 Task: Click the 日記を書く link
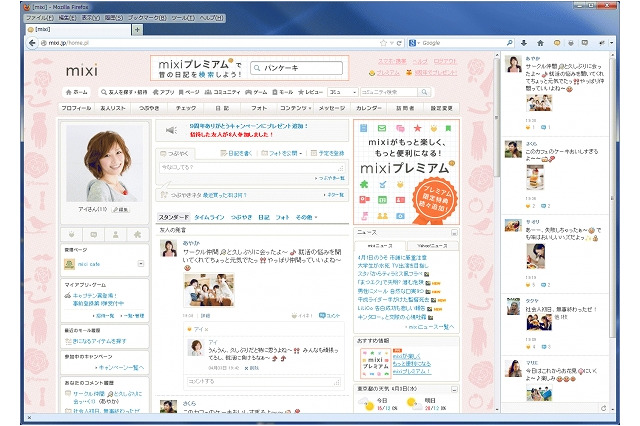236,153
